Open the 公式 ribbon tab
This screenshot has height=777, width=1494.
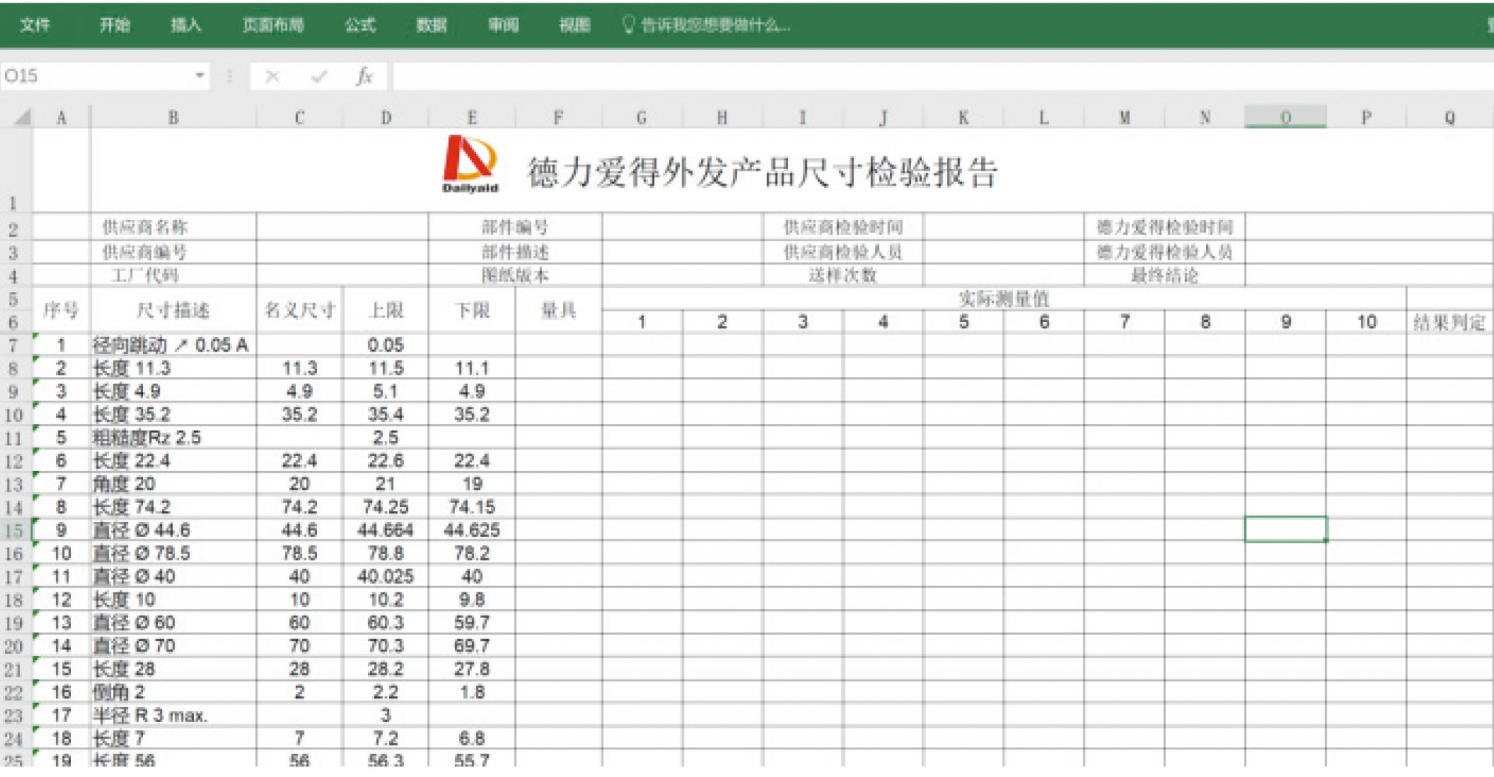click(x=359, y=26)
